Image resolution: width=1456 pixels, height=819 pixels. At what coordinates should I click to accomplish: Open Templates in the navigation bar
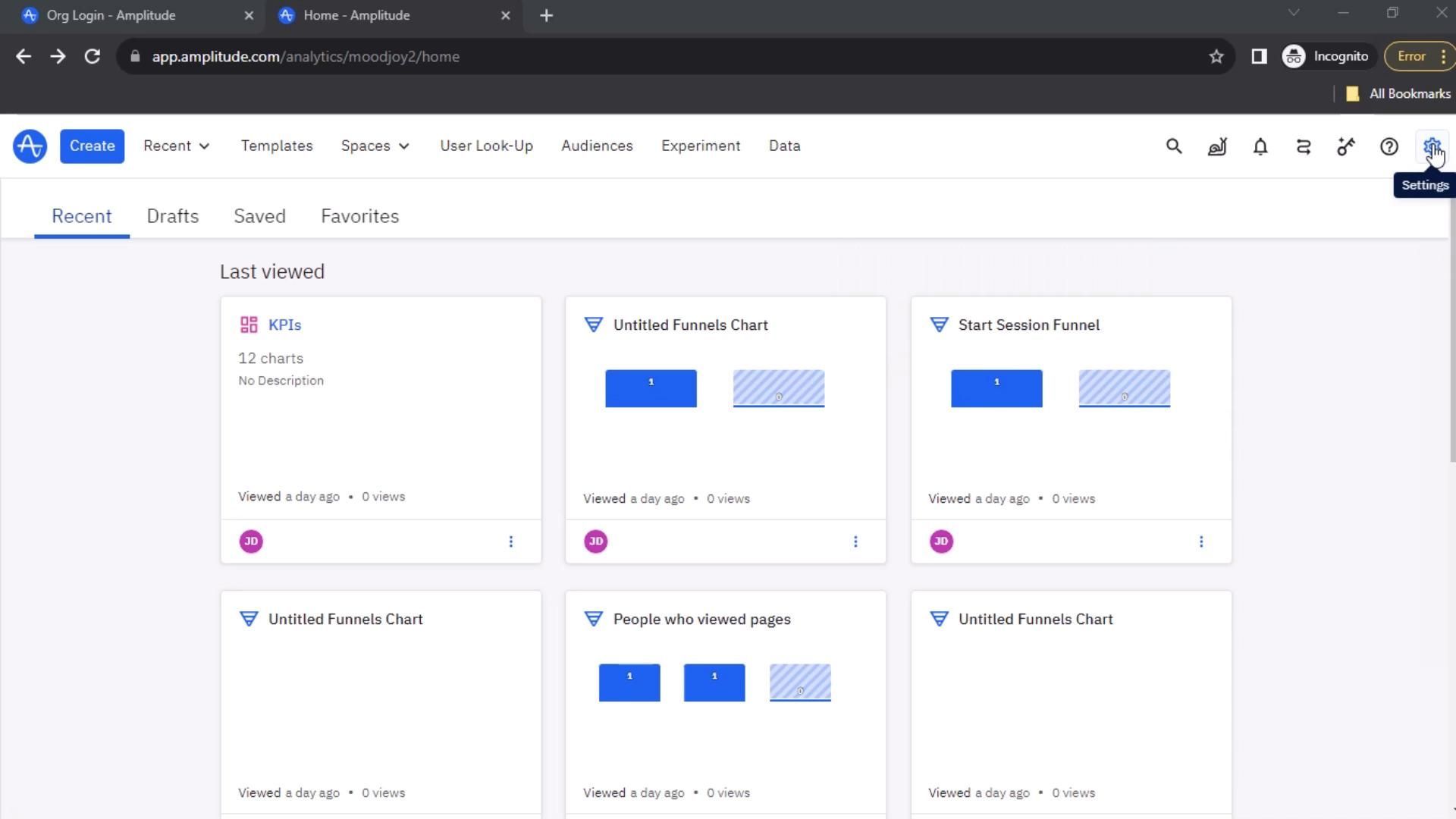pyautogui.click(x=276, y=146)
